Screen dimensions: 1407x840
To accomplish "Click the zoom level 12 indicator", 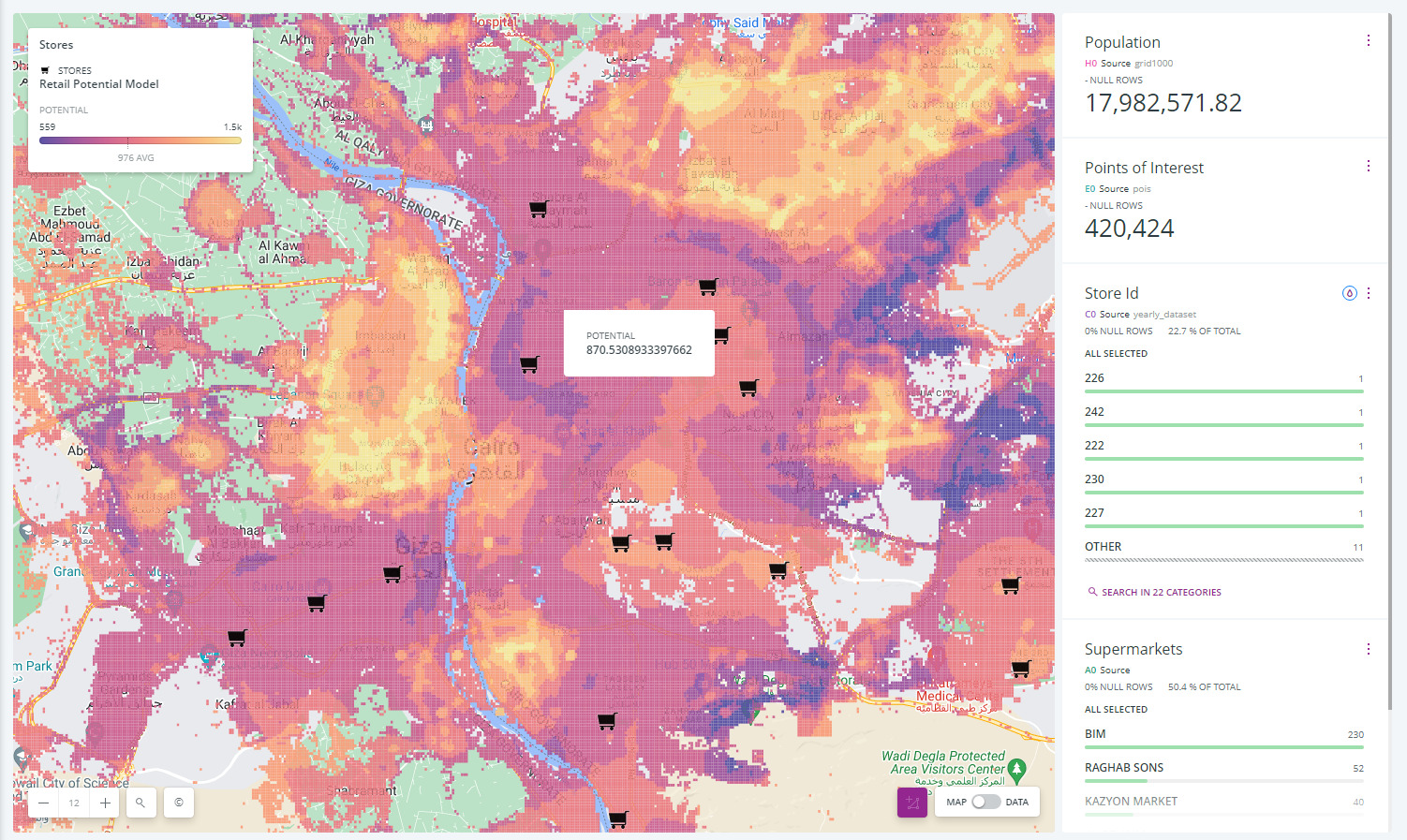I will point(73,803).
